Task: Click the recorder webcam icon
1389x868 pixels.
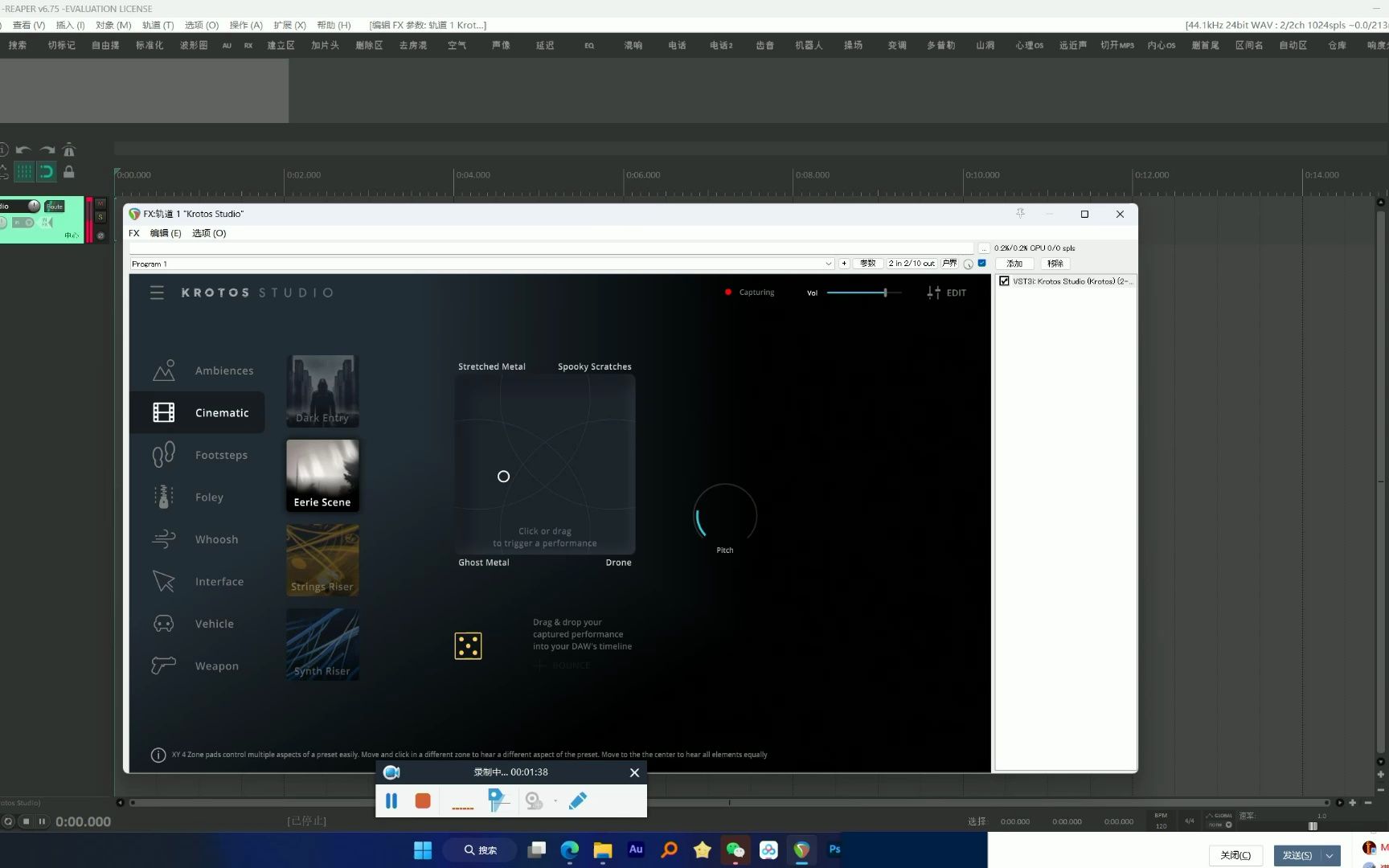Action: [534, 800]
